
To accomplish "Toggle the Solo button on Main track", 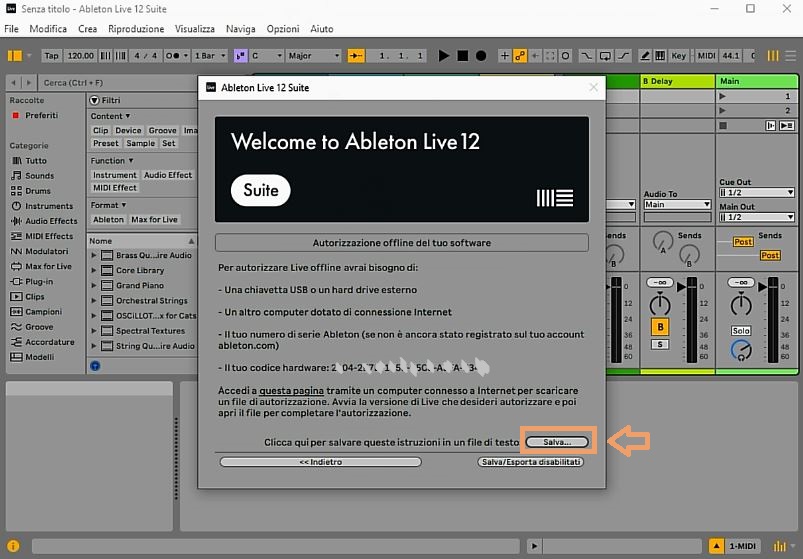I will pos(740,330).
